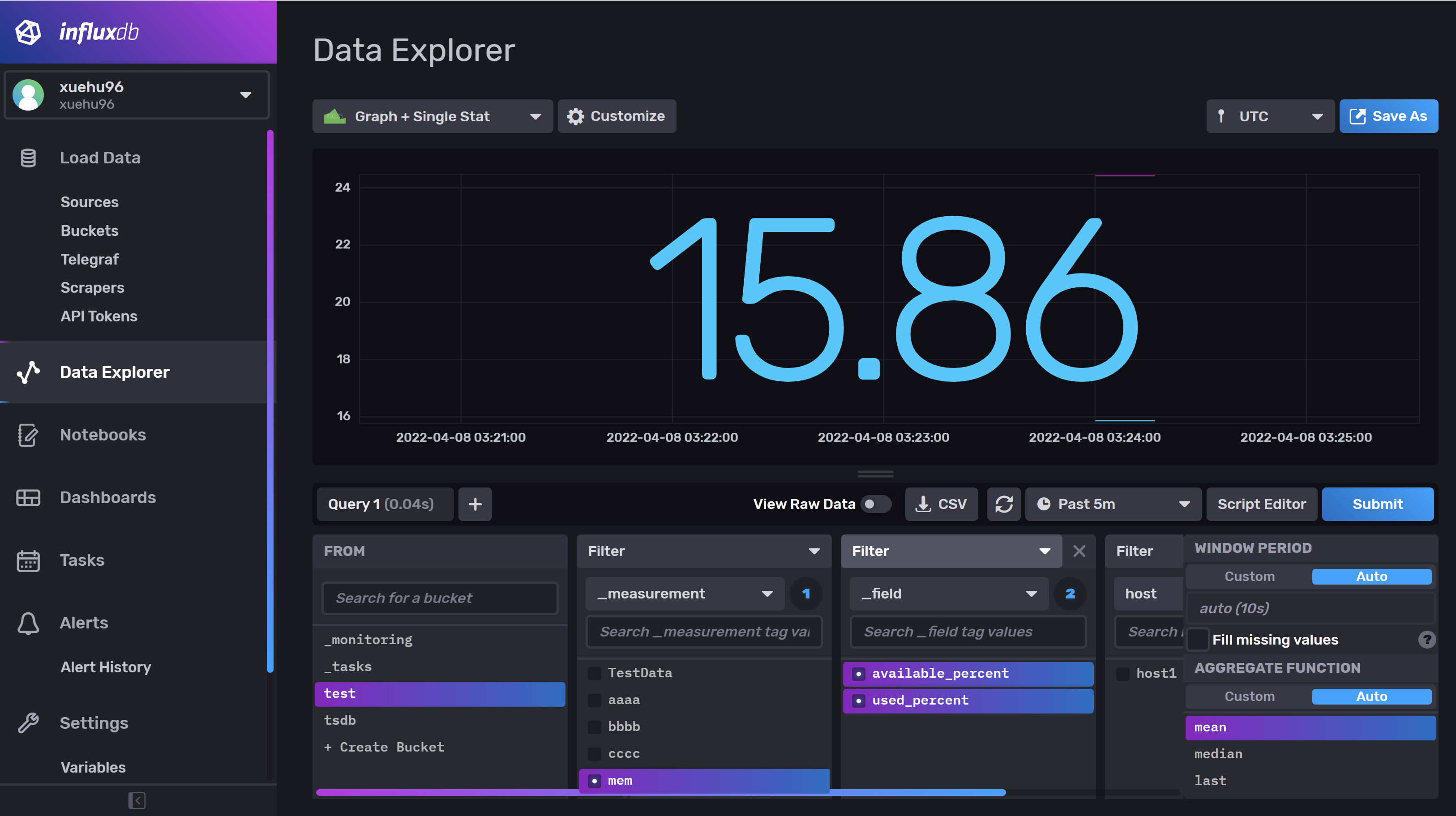Screen dimensions: 1456x816
Task: Open the Graph + Single Stat dropdown
Action: pos(433,116)
